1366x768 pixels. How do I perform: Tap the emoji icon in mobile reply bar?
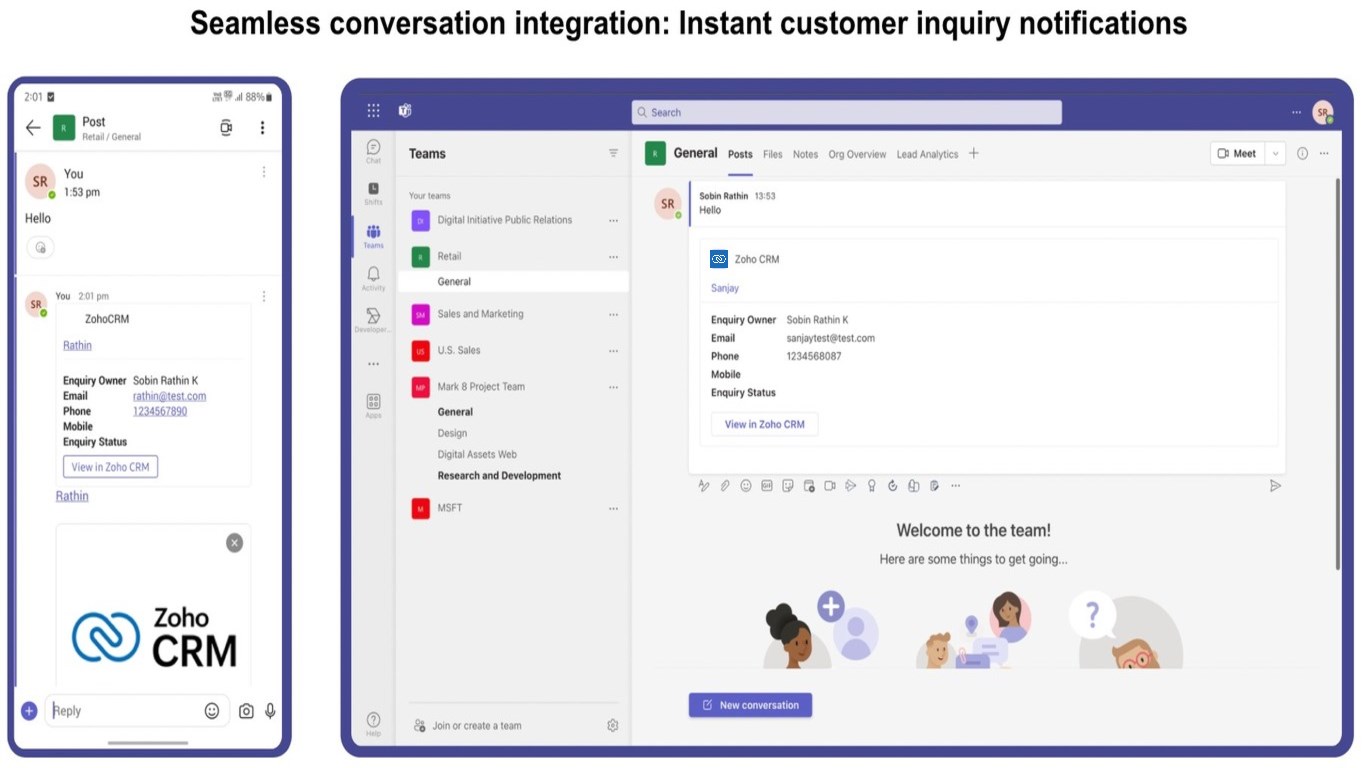coord(212,711)
